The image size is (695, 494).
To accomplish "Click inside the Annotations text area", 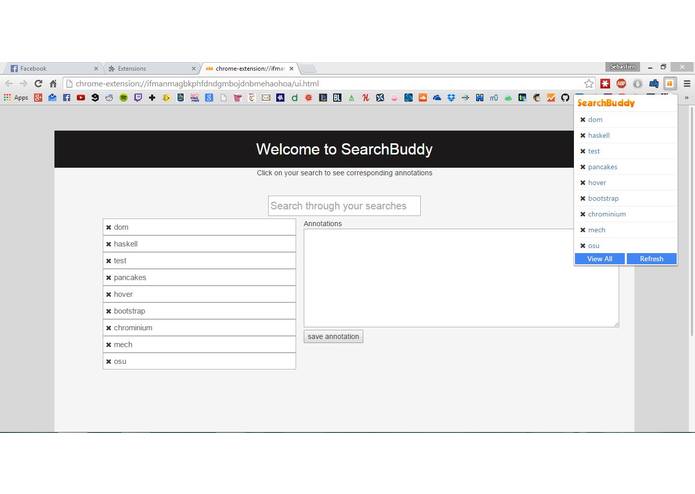I will pos(461,278).
